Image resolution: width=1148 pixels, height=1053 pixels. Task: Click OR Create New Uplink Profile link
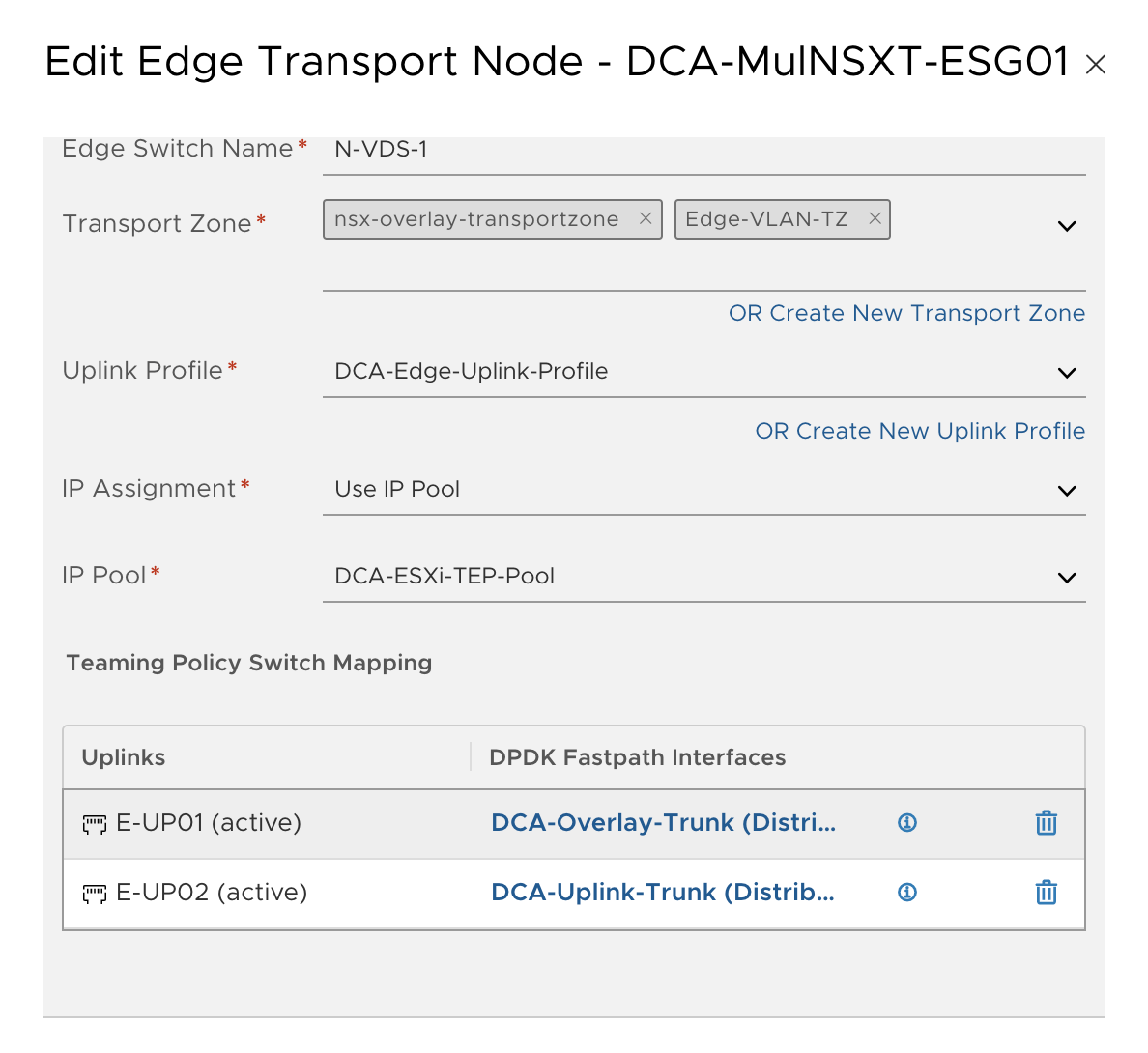coord(920,431)
